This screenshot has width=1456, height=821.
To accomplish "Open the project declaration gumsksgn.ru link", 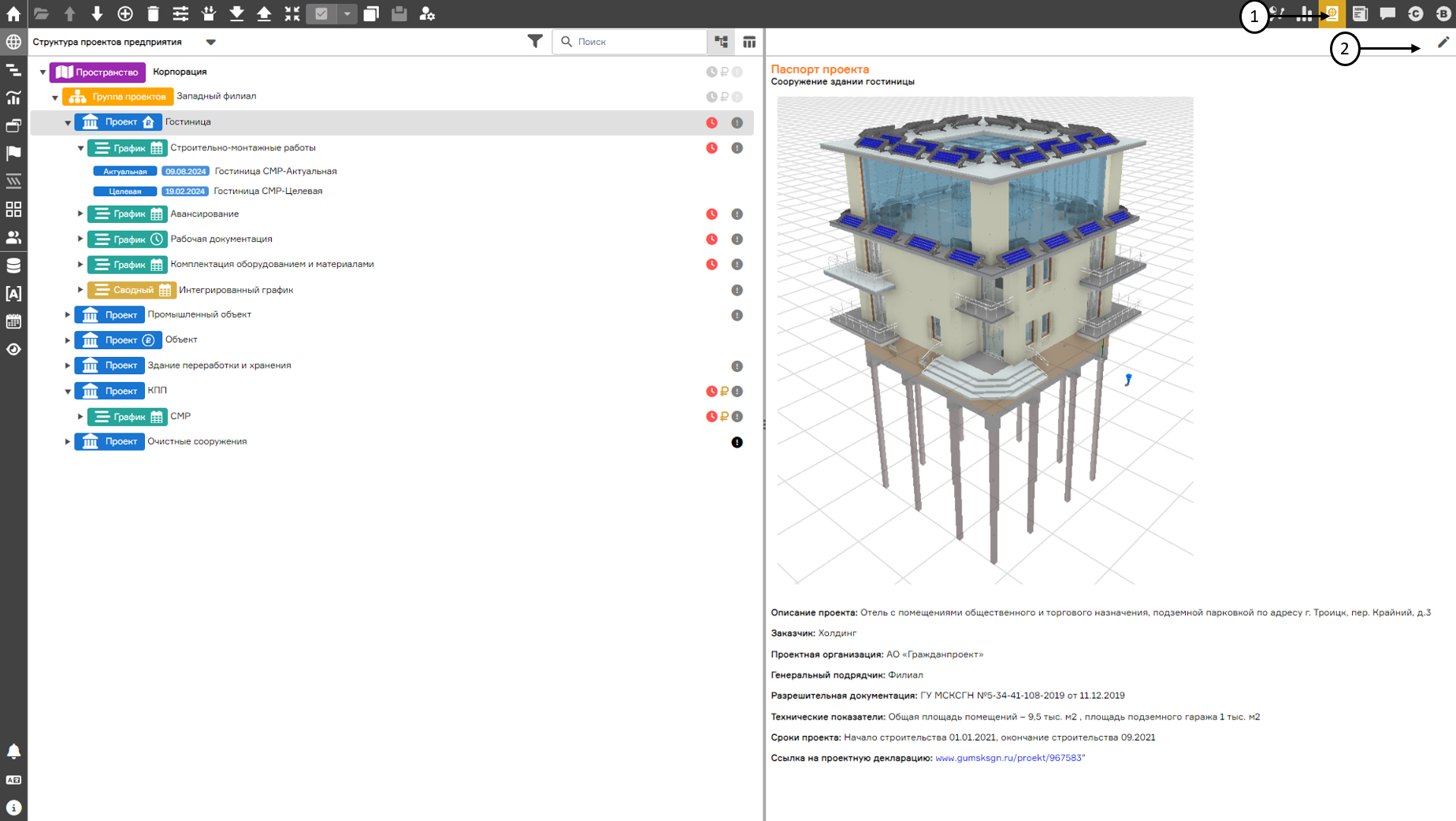I will tap(1010, 758).
